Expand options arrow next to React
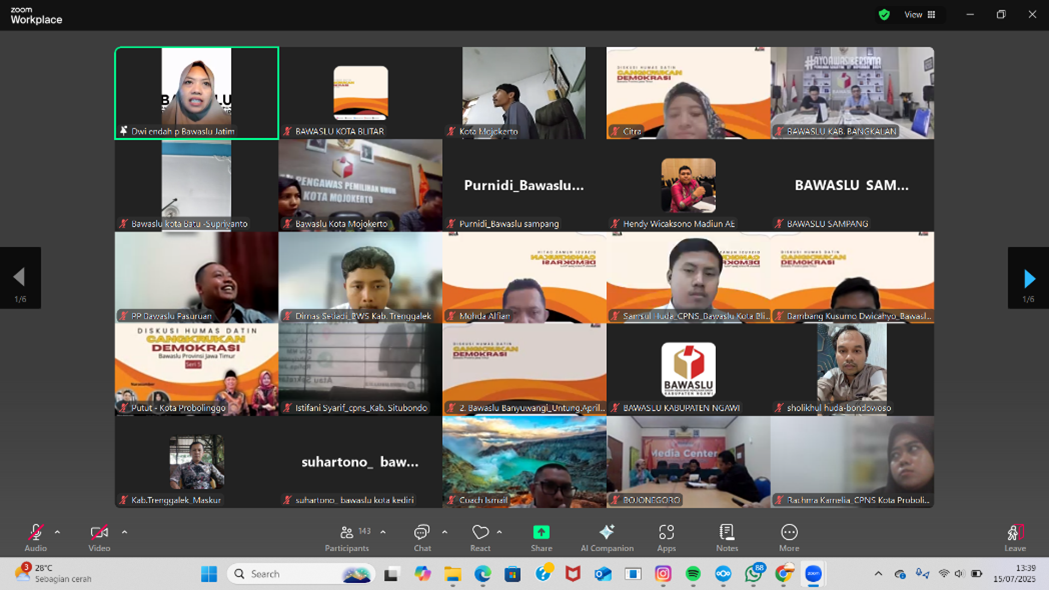Screen dimensions: 1049x590 (x=499, y=532)
